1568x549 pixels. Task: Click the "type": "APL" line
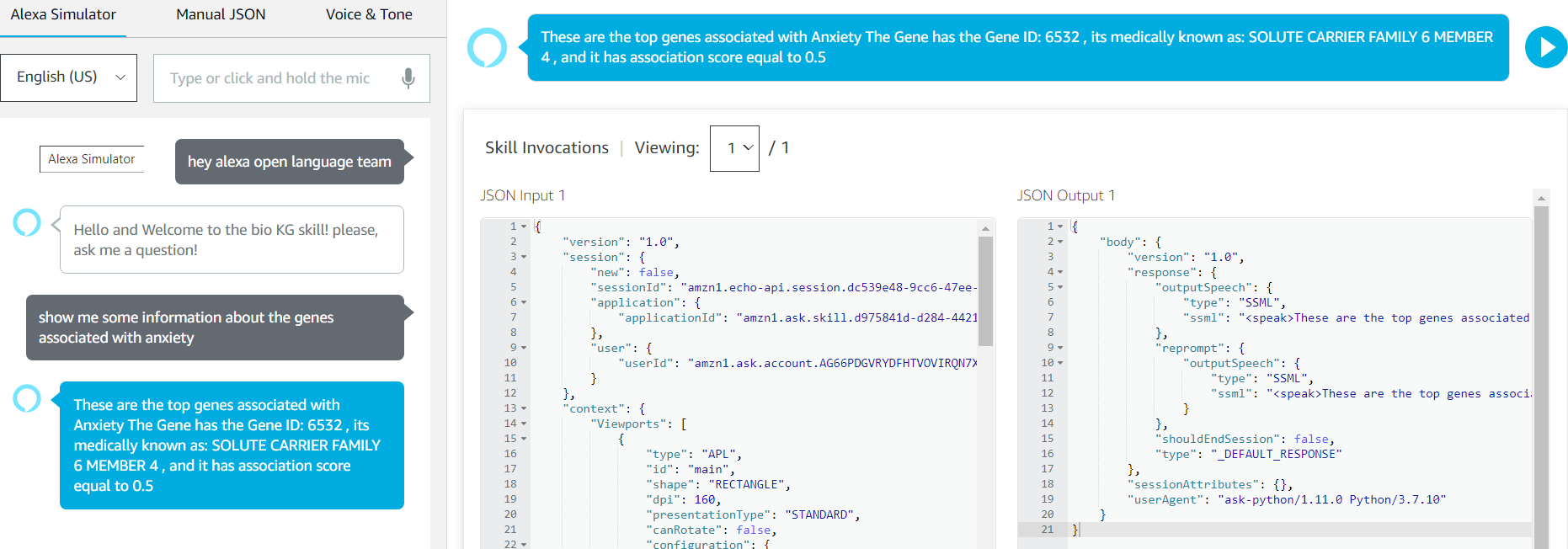tap(694, 454)
